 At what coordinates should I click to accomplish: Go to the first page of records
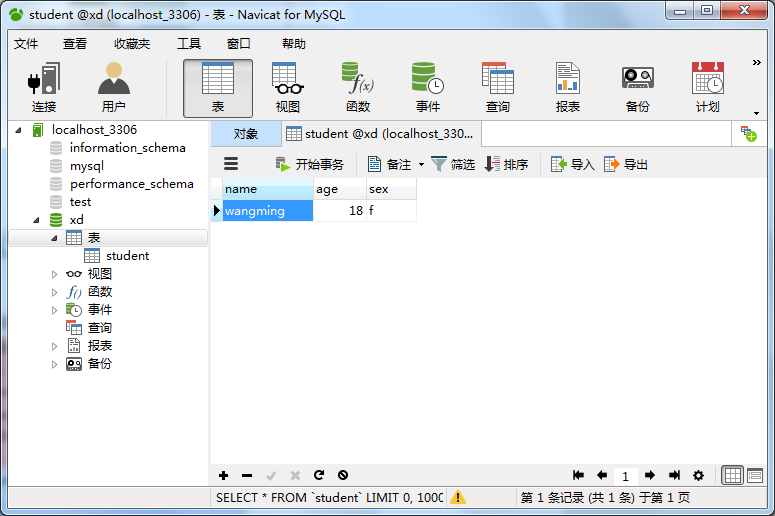point(578,475)
